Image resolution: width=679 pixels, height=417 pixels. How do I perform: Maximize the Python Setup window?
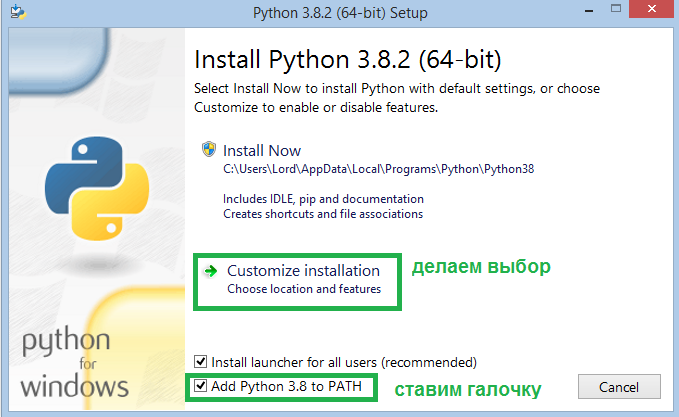coord(616,9)
